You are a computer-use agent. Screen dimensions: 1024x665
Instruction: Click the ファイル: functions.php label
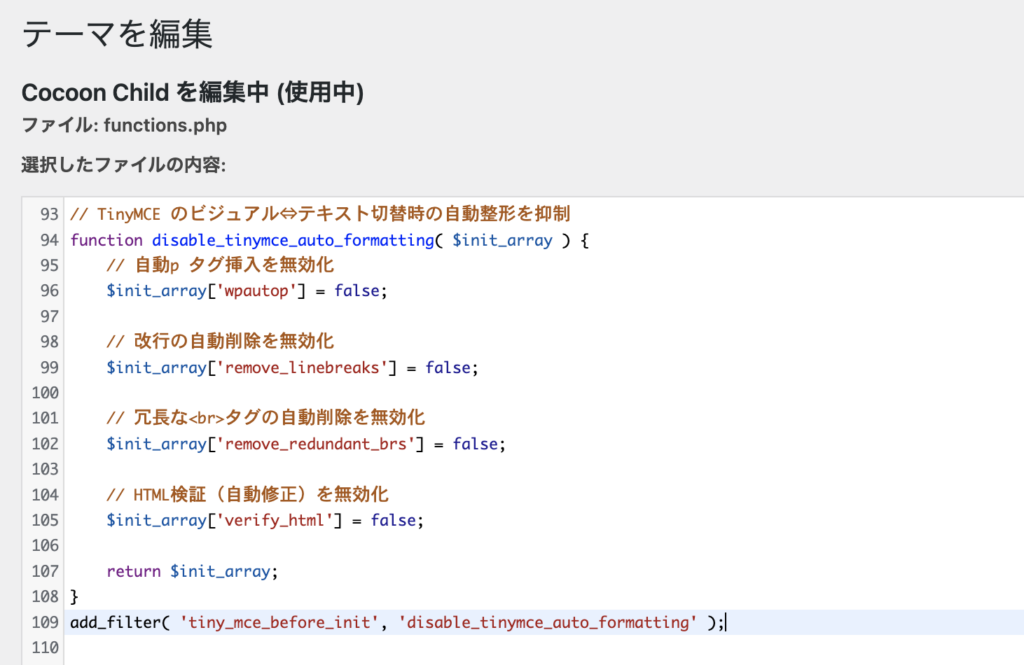(x=123, y=125)
